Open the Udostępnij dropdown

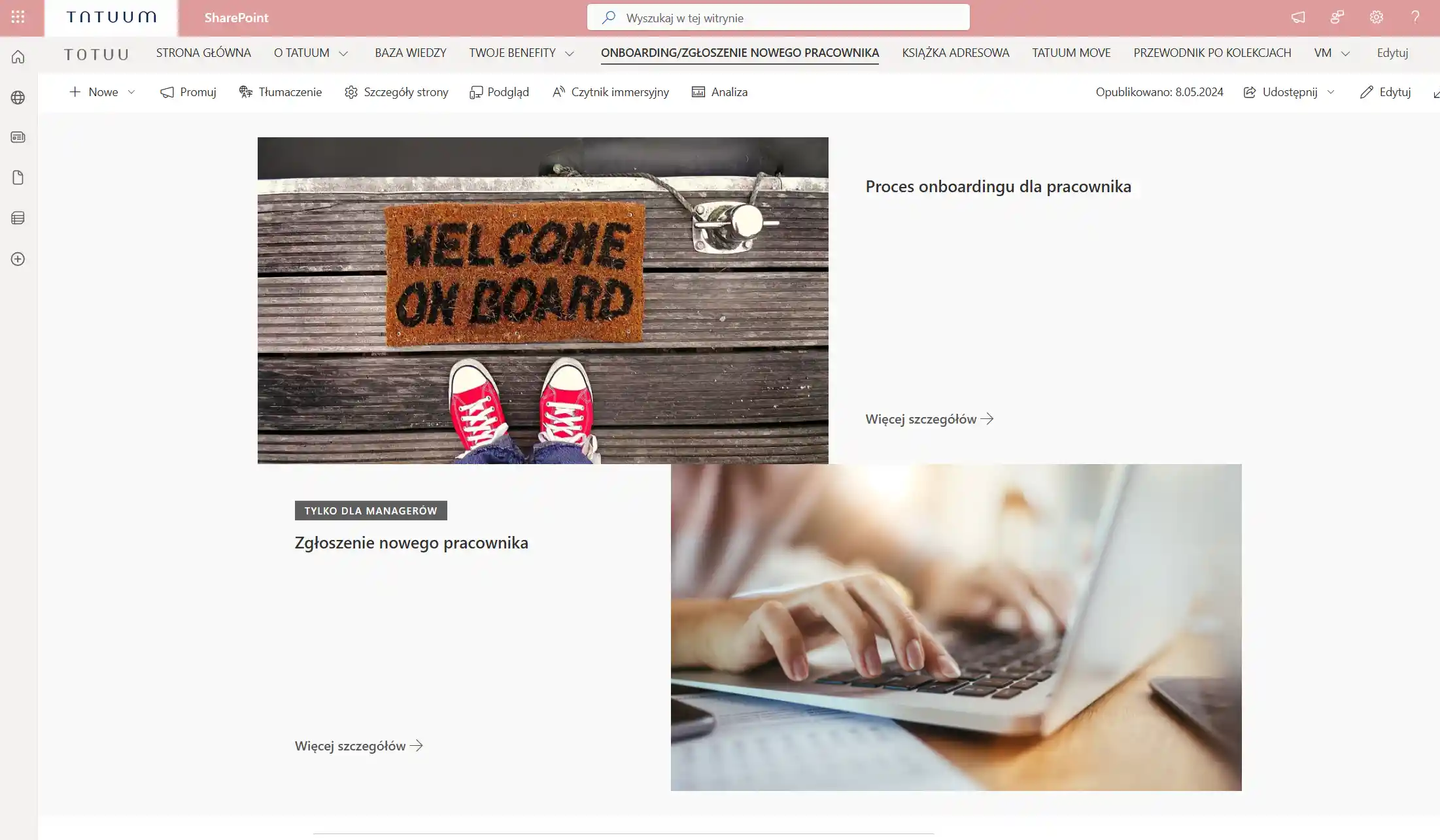[1331, 92]
